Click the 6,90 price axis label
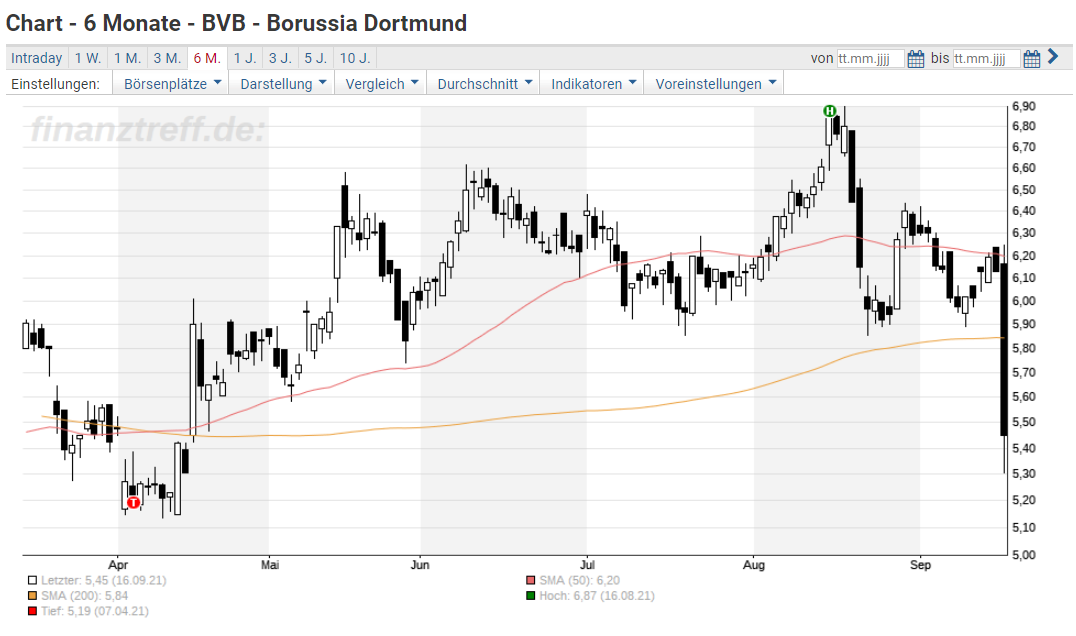The image size is (1076, 636). click(1024, 106)
